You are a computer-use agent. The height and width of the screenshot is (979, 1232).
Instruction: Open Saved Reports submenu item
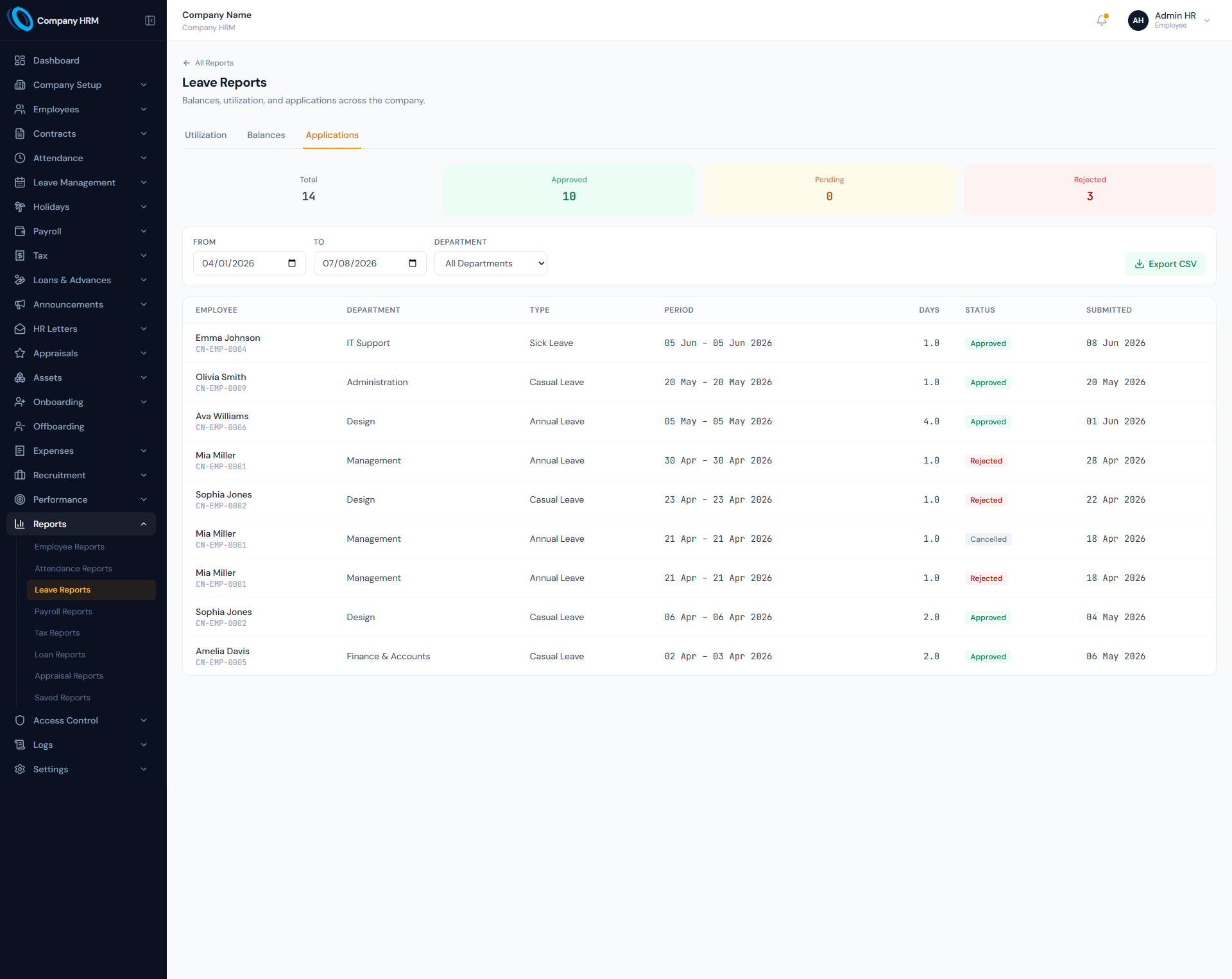point(62,698)
